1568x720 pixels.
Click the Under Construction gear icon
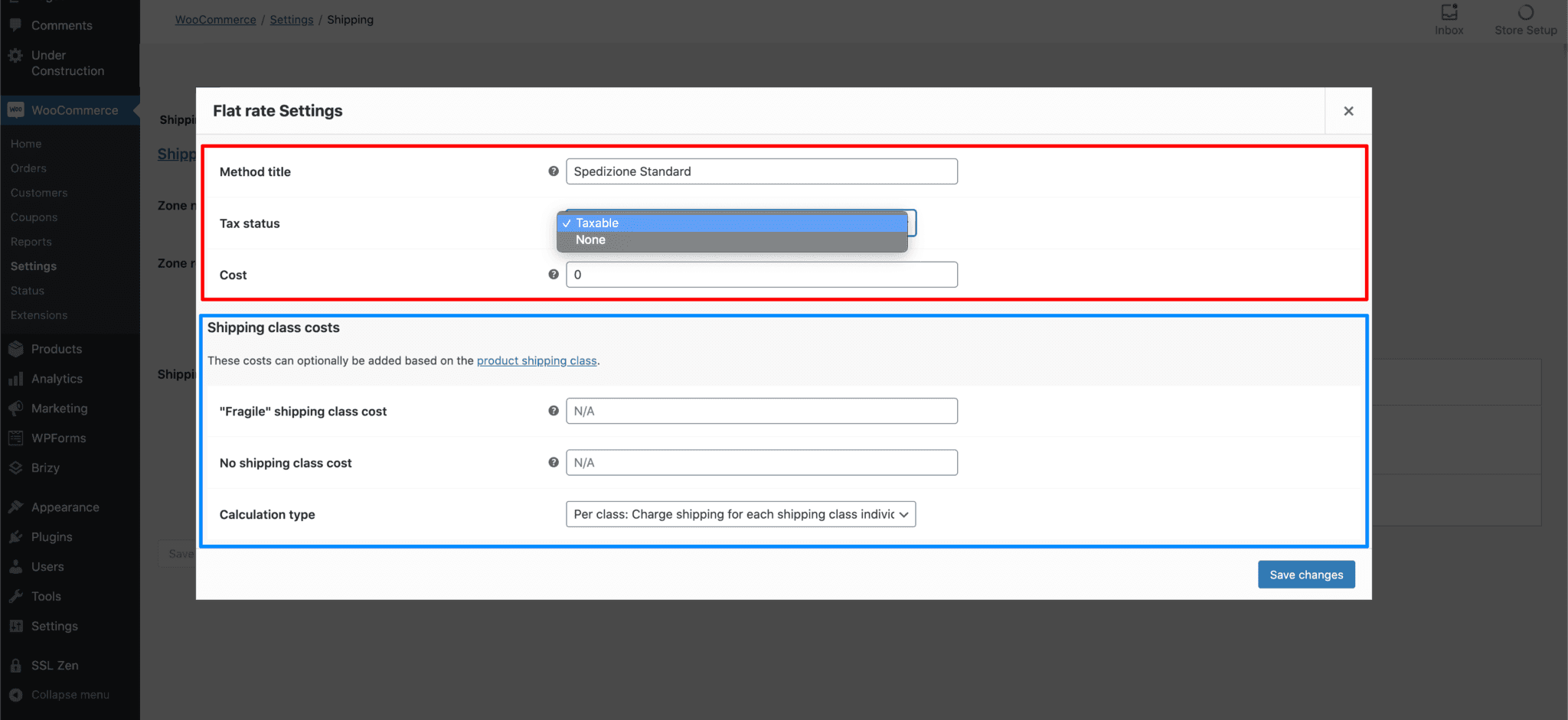point(15,55)
